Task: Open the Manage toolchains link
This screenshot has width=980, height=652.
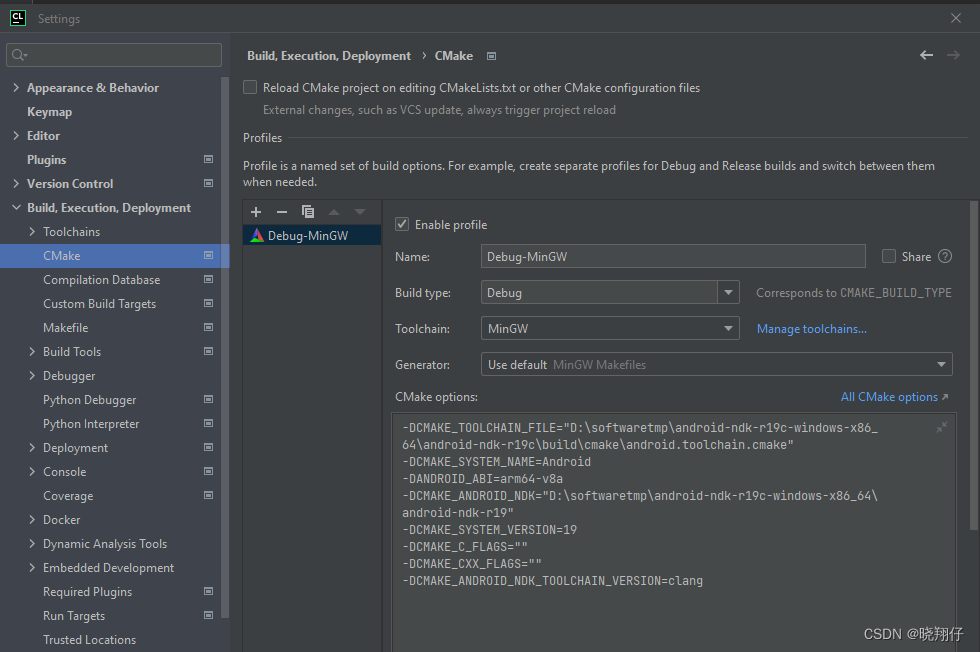Action: coord(811,329)
